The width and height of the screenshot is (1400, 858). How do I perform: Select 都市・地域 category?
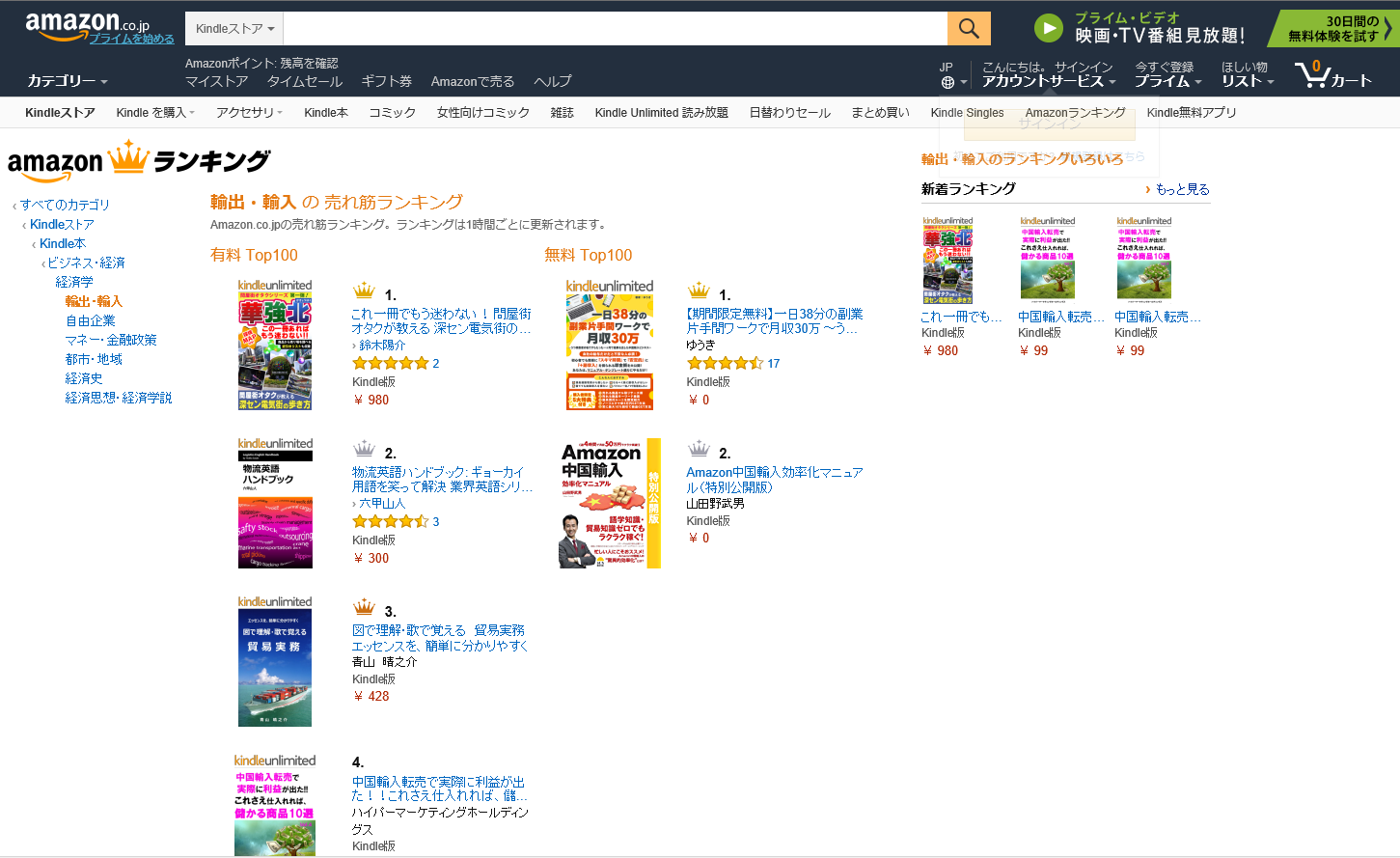click(94, 359)
